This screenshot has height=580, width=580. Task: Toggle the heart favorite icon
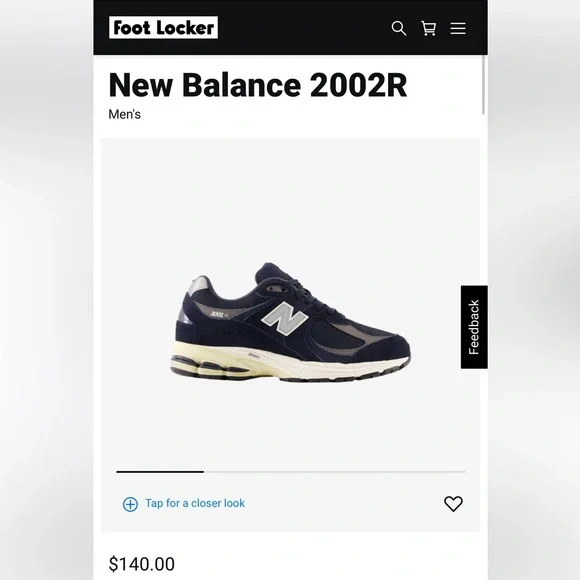point(453,503)
